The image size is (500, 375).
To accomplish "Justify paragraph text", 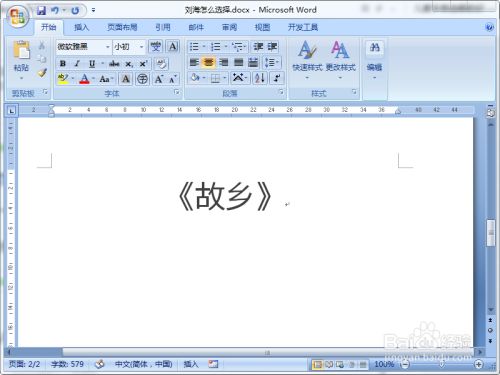I will [239, 62].
